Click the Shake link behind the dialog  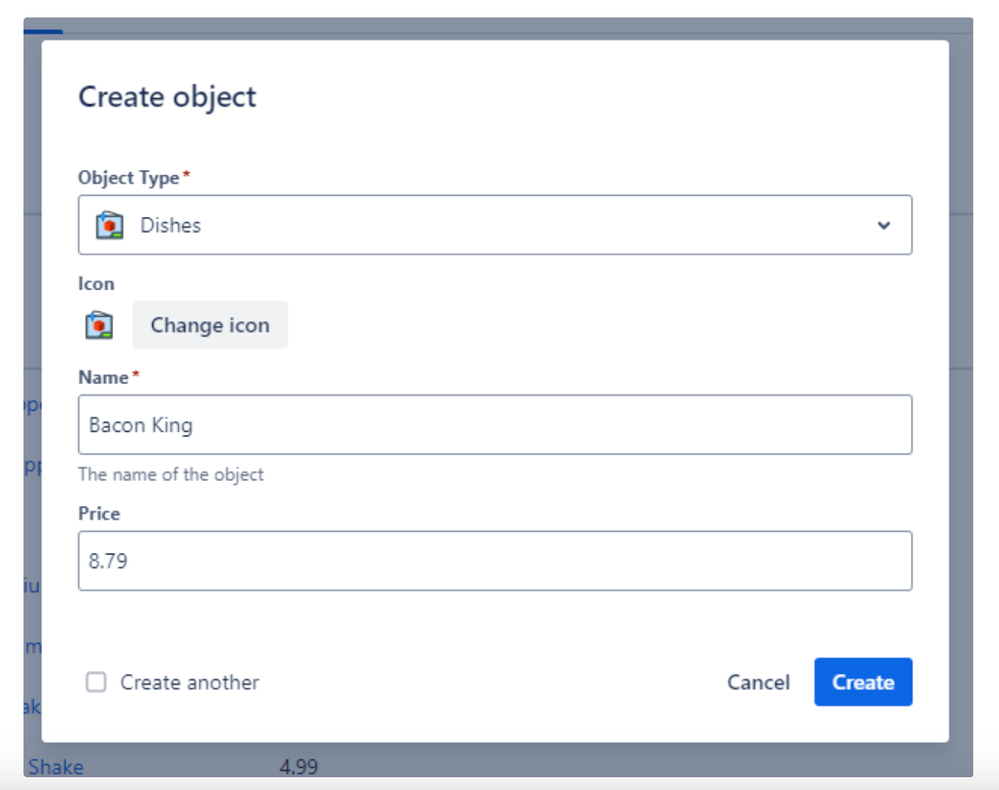coord(56,766)
